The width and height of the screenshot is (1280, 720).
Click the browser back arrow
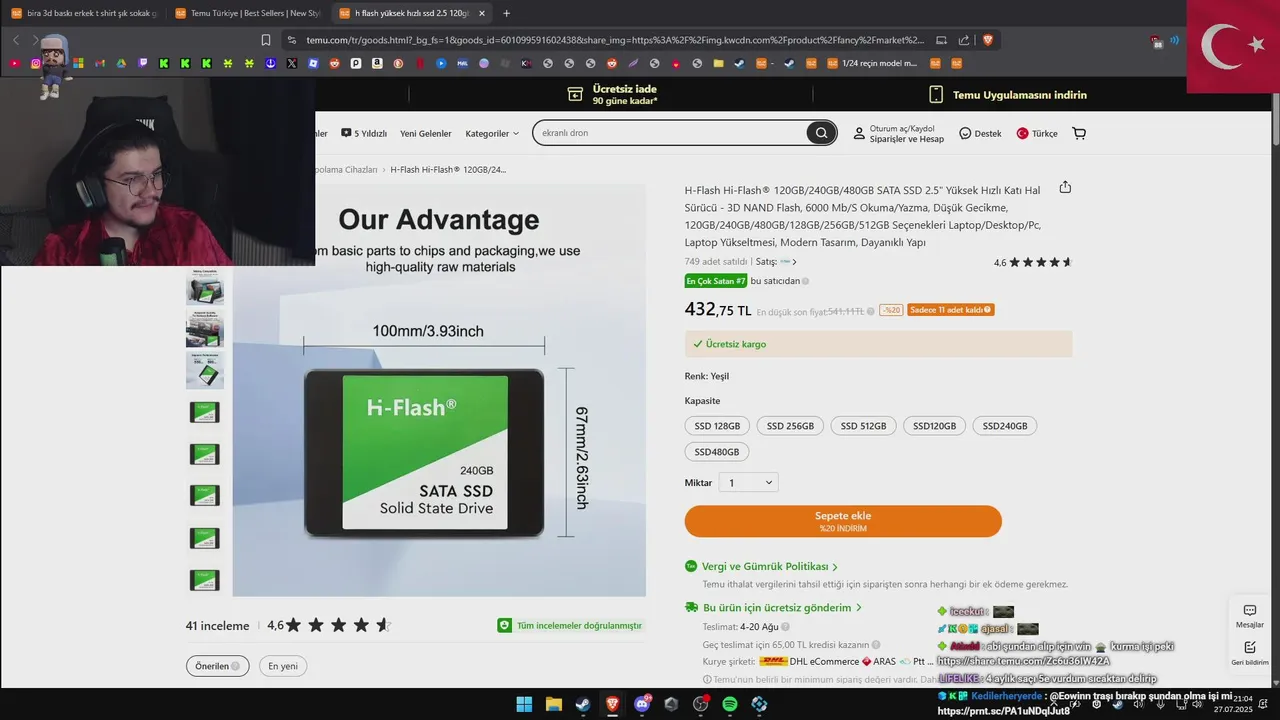(x=16, y=40)
